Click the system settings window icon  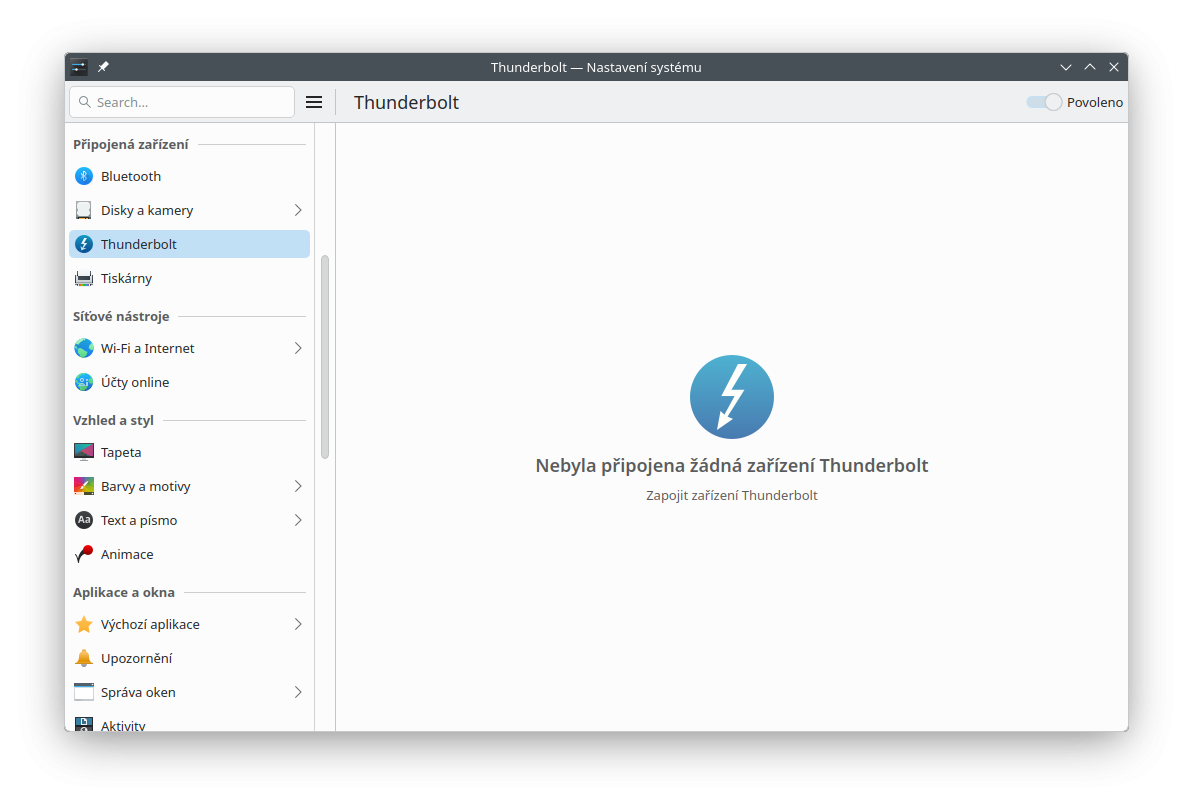click(x=79, y=67)
